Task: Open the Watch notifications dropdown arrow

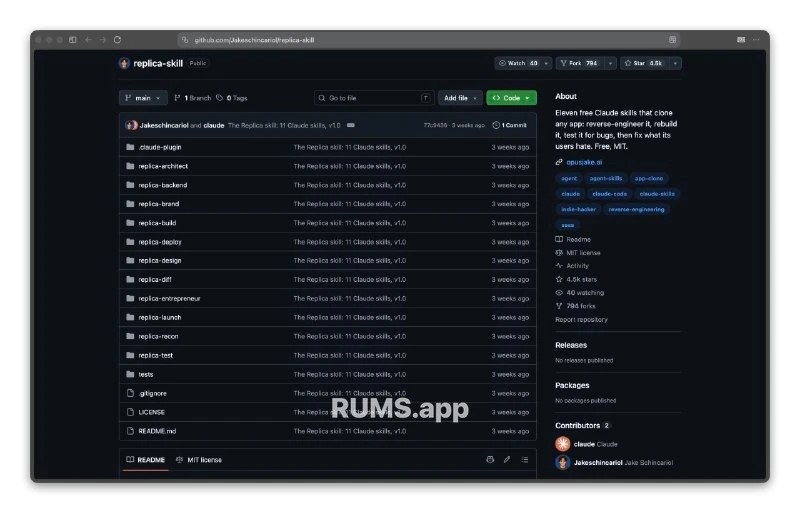Action: [x=546, y=63]
